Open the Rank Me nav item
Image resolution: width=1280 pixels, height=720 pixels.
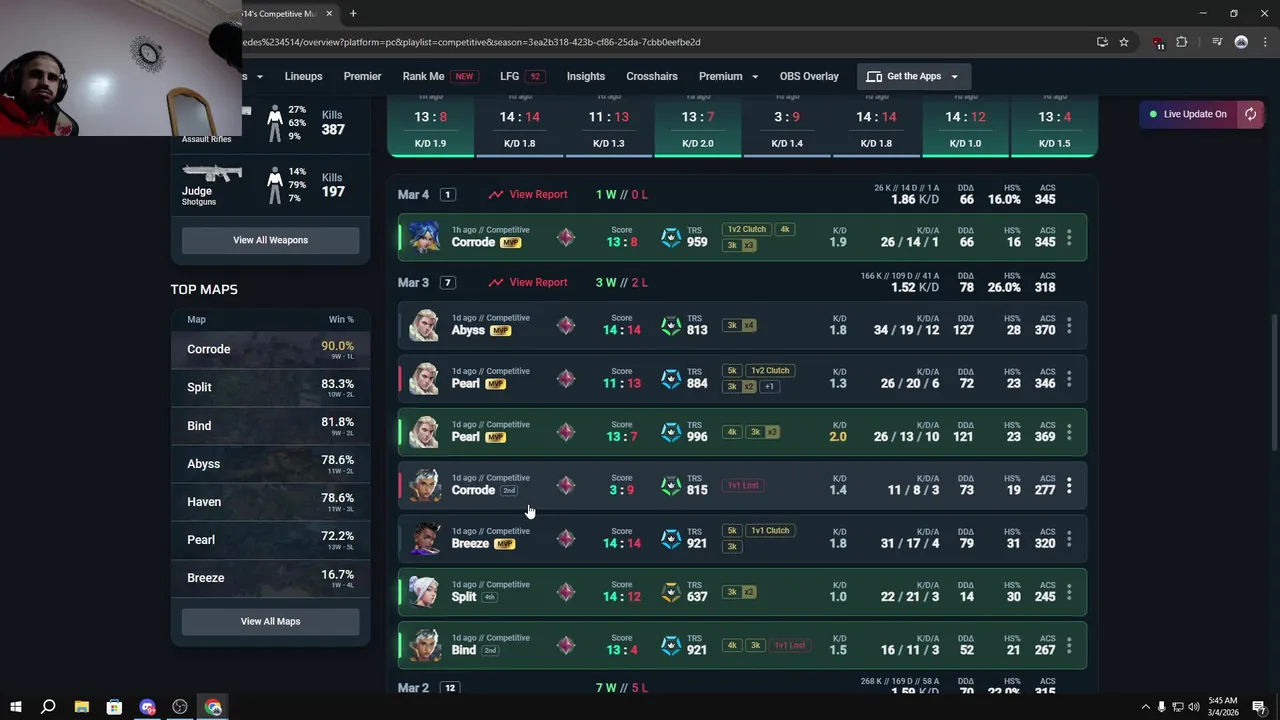[438, 76]
